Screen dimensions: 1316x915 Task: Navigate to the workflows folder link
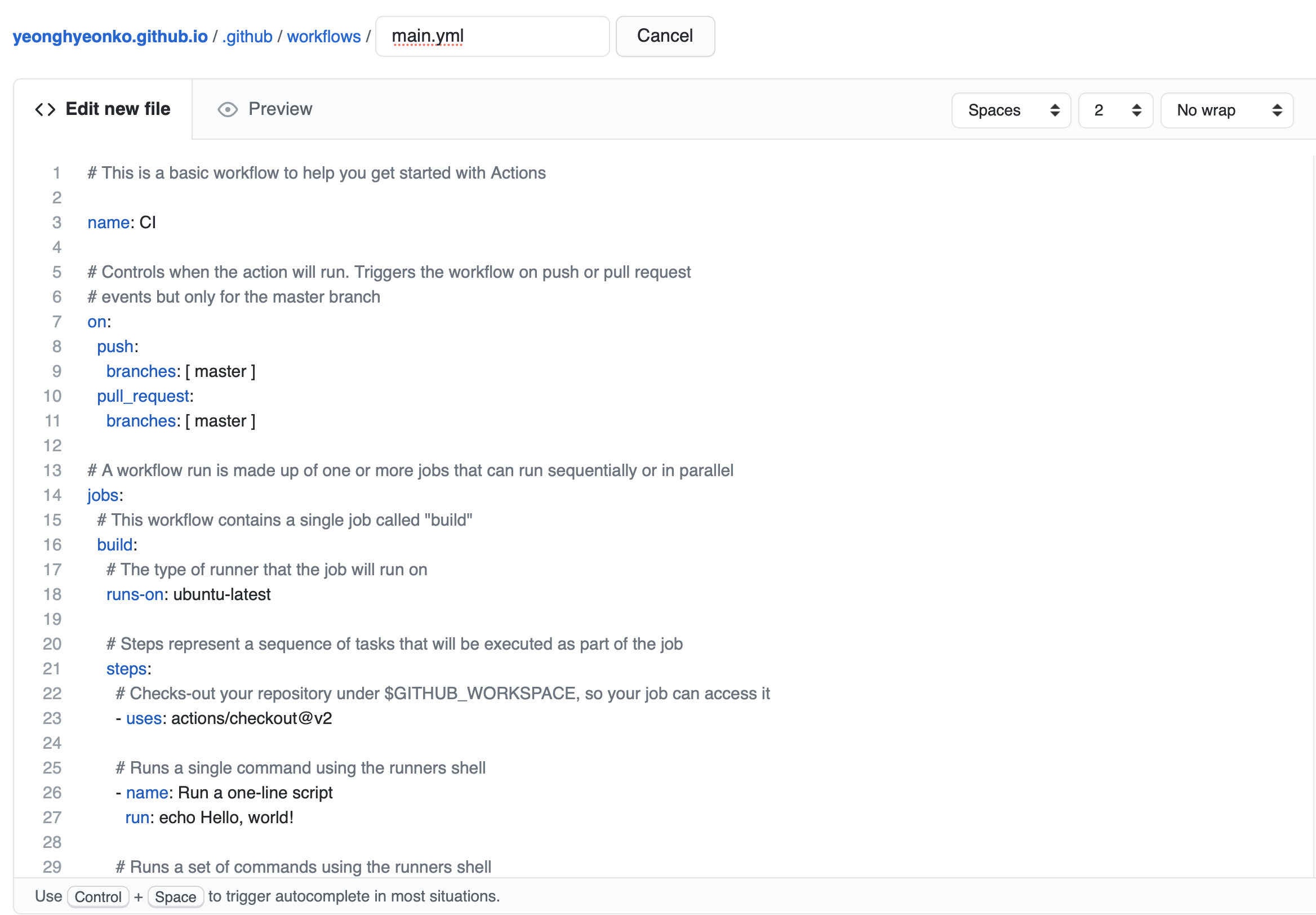[324, 36]
